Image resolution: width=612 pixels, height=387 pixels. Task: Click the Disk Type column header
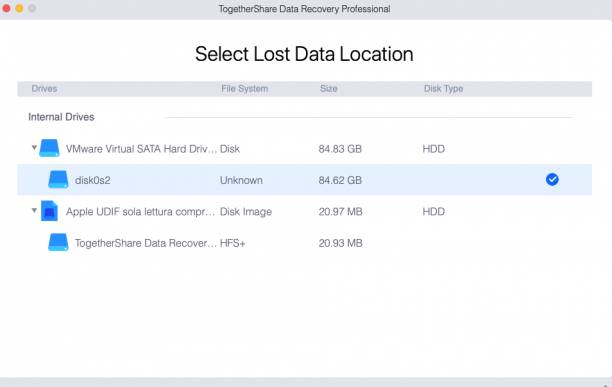click(x=443, y=89)
